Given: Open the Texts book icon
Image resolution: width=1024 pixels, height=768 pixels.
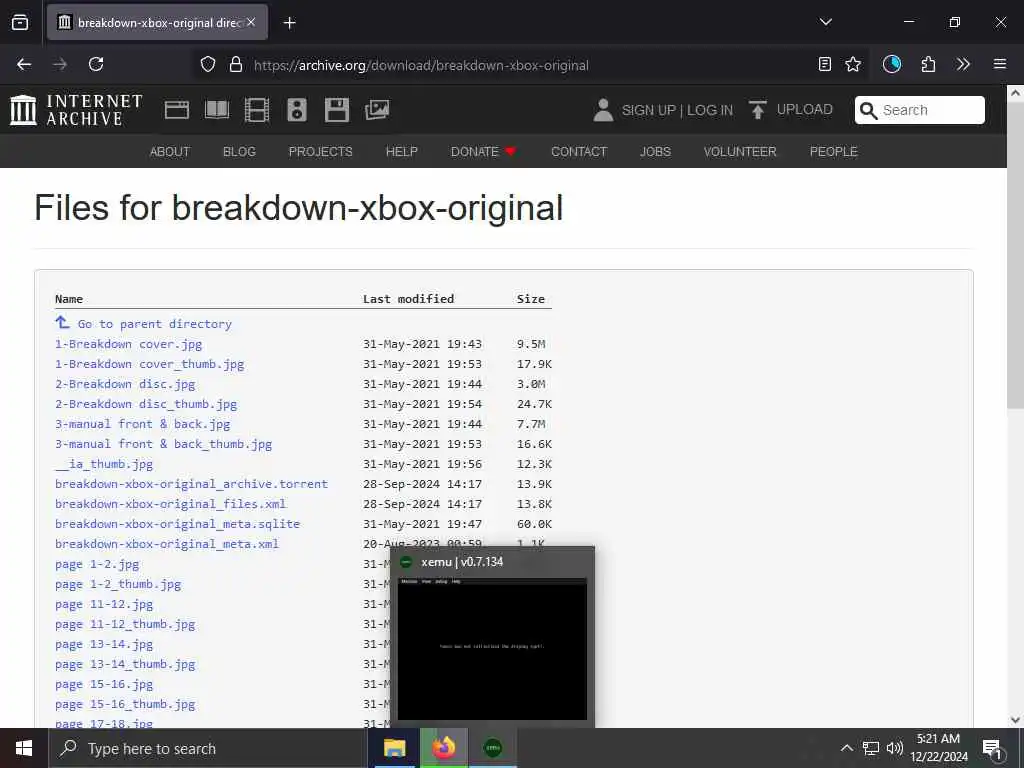Looking at the screenshot, I should 217,110.
